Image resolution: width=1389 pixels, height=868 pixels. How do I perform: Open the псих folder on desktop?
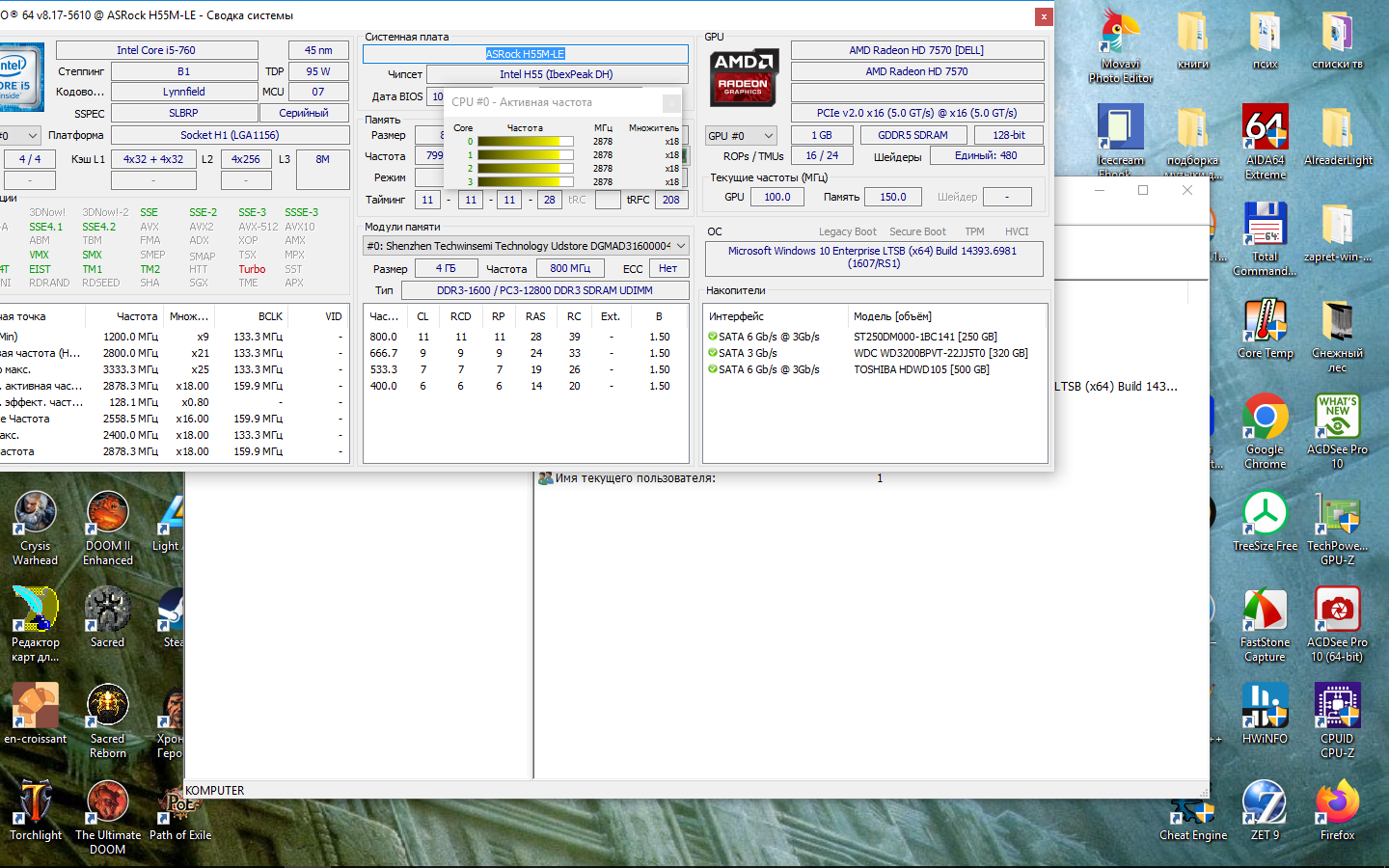1266,41
